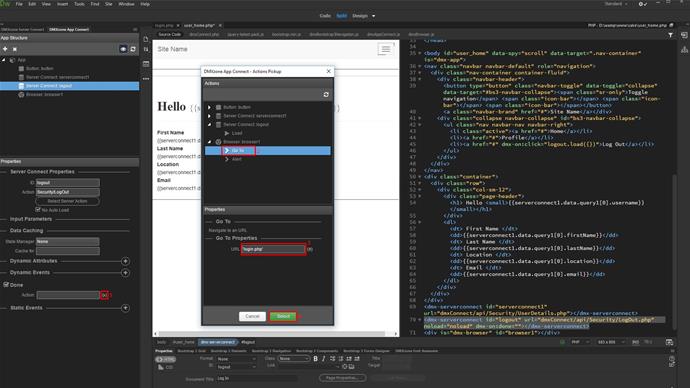Select the body tag in tag selector
The width and height of the screenshot is (690, 388).
click(162, 342)
